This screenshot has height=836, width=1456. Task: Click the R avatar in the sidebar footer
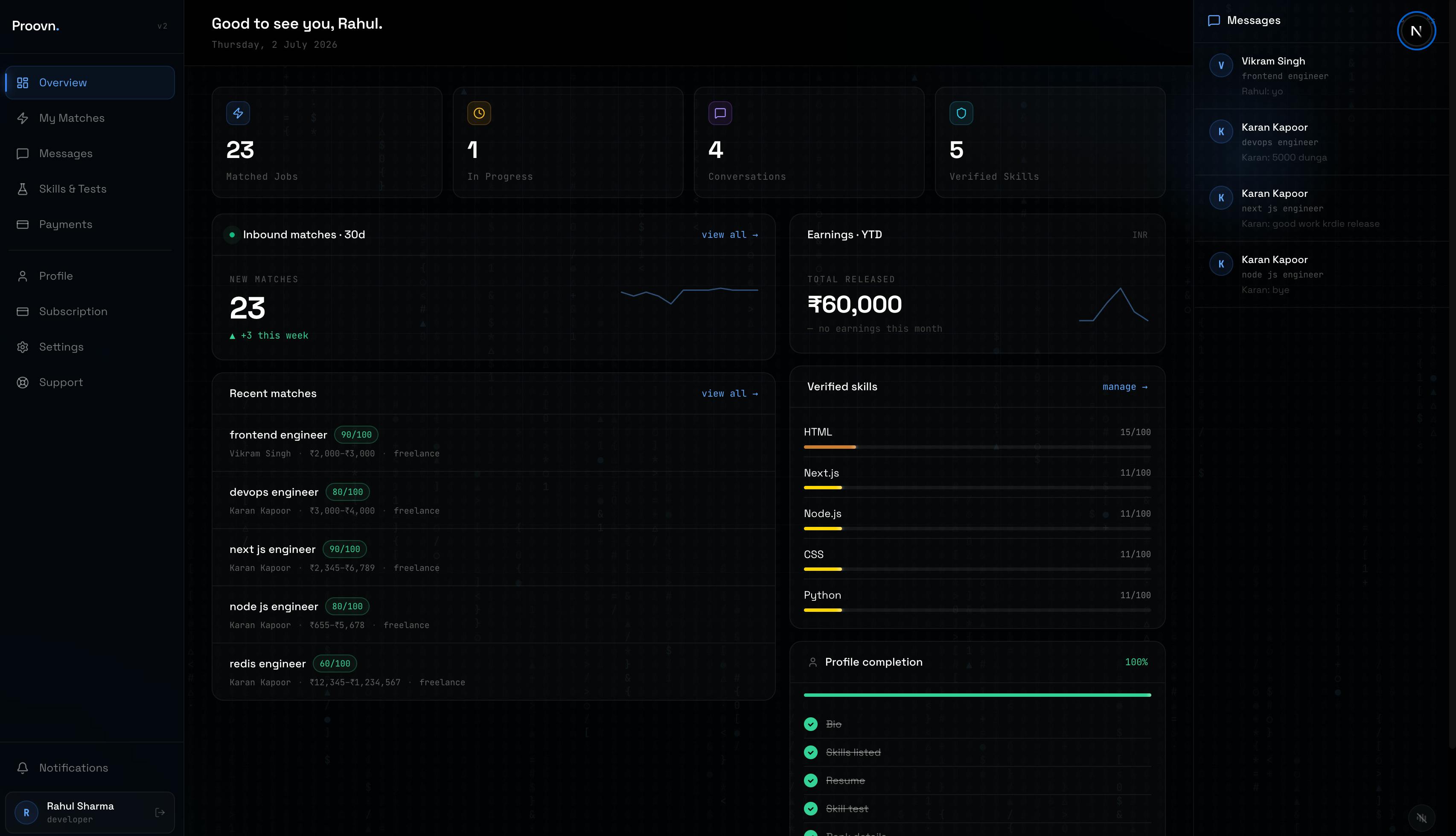26,813
